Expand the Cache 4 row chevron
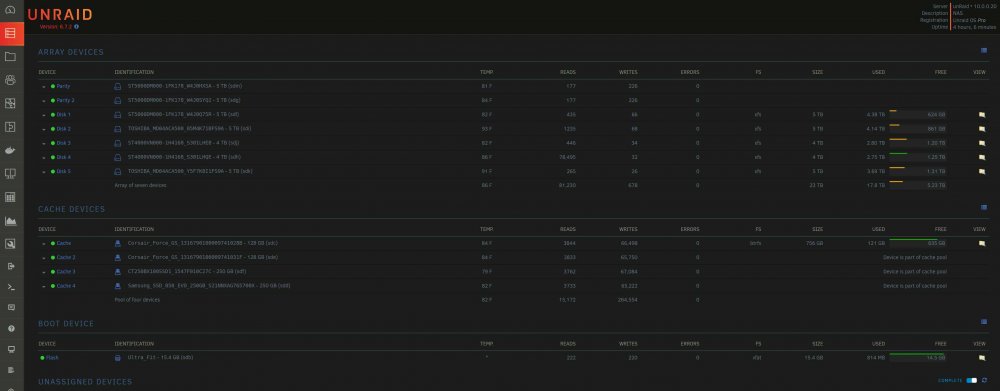 (44, 286)
